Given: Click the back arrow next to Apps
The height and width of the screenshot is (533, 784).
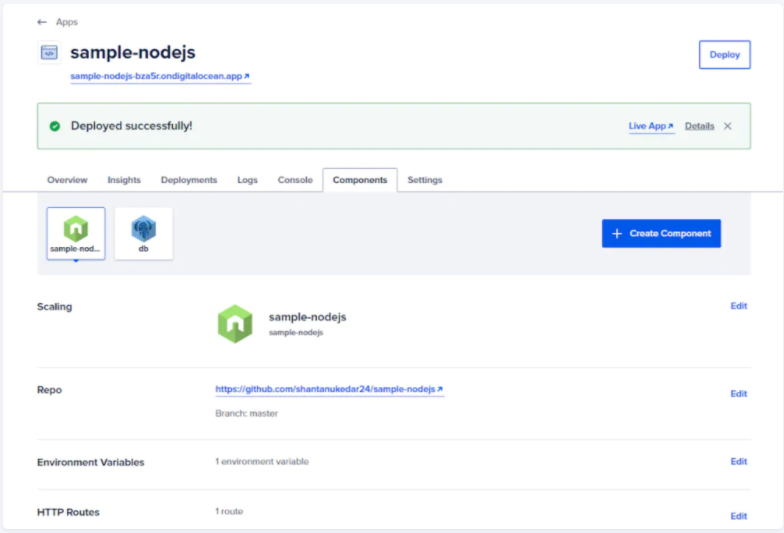Looking at the screenshot, I should click(42, 22).
